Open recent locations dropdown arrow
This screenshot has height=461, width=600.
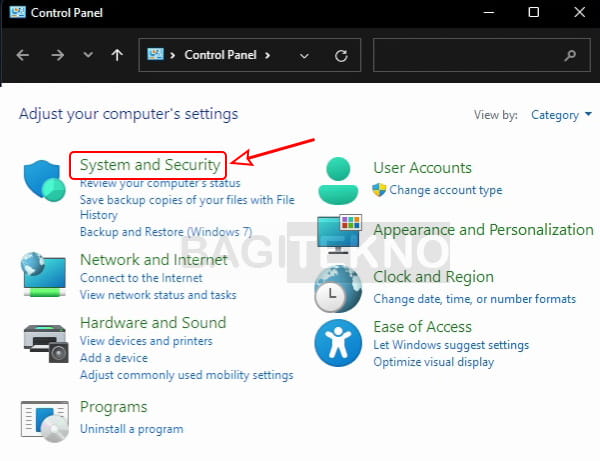pos(88,55)
